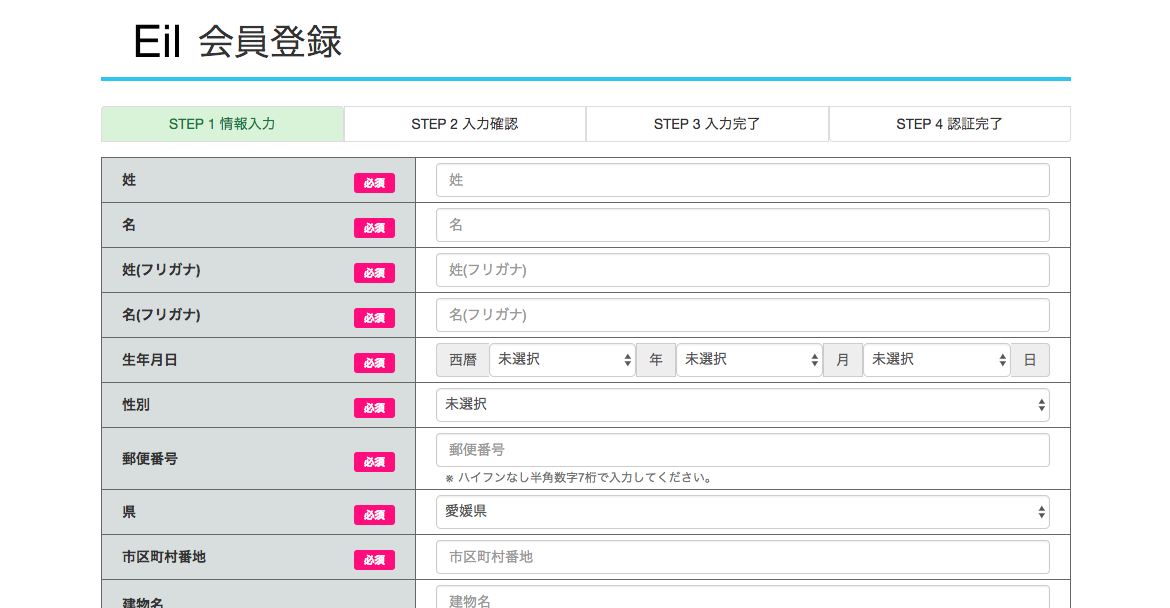Click the 名 (first name) input field
The width and height of the screenshot is (1170, 608).
click(x=742, y=225)
